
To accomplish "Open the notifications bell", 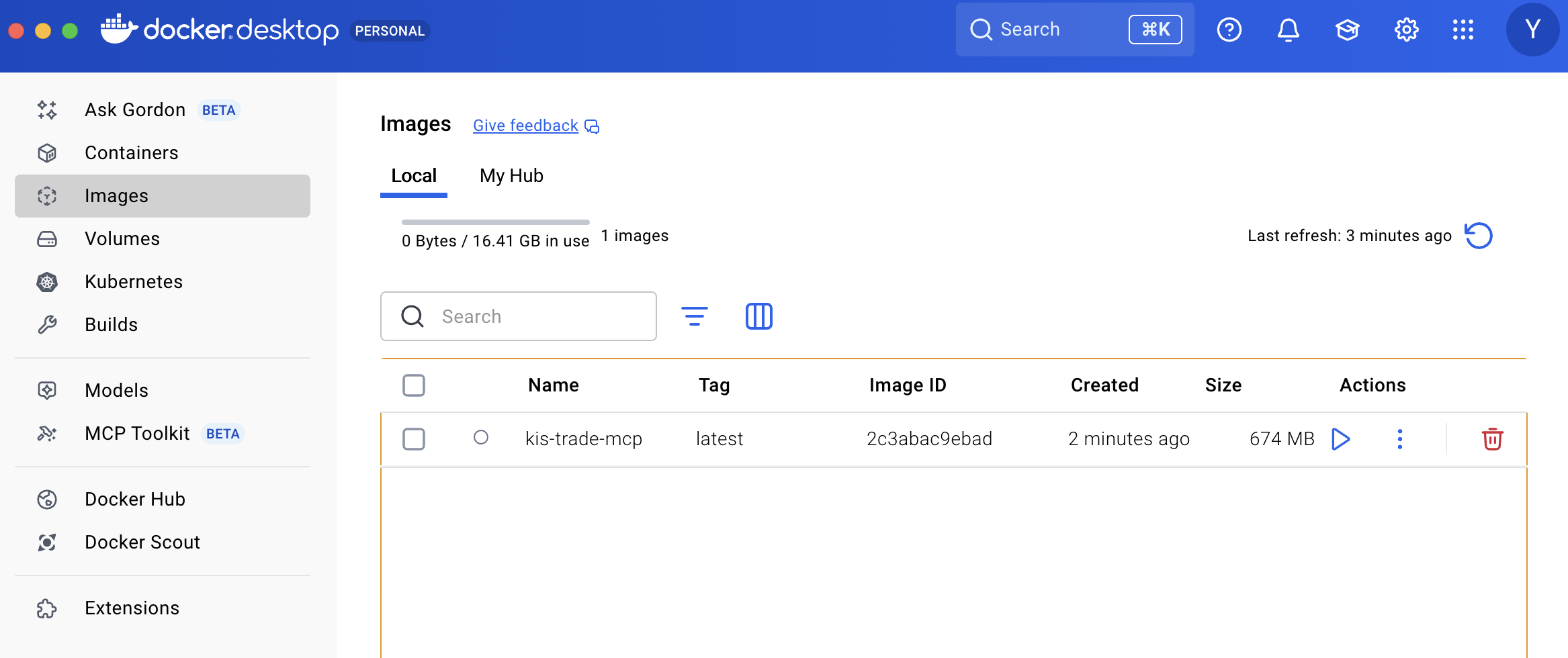I will [1288, 30].
